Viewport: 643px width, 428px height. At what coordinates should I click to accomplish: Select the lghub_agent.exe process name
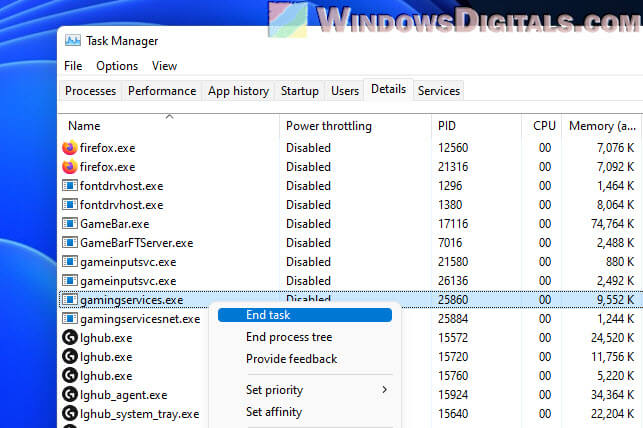coord(123,395)
